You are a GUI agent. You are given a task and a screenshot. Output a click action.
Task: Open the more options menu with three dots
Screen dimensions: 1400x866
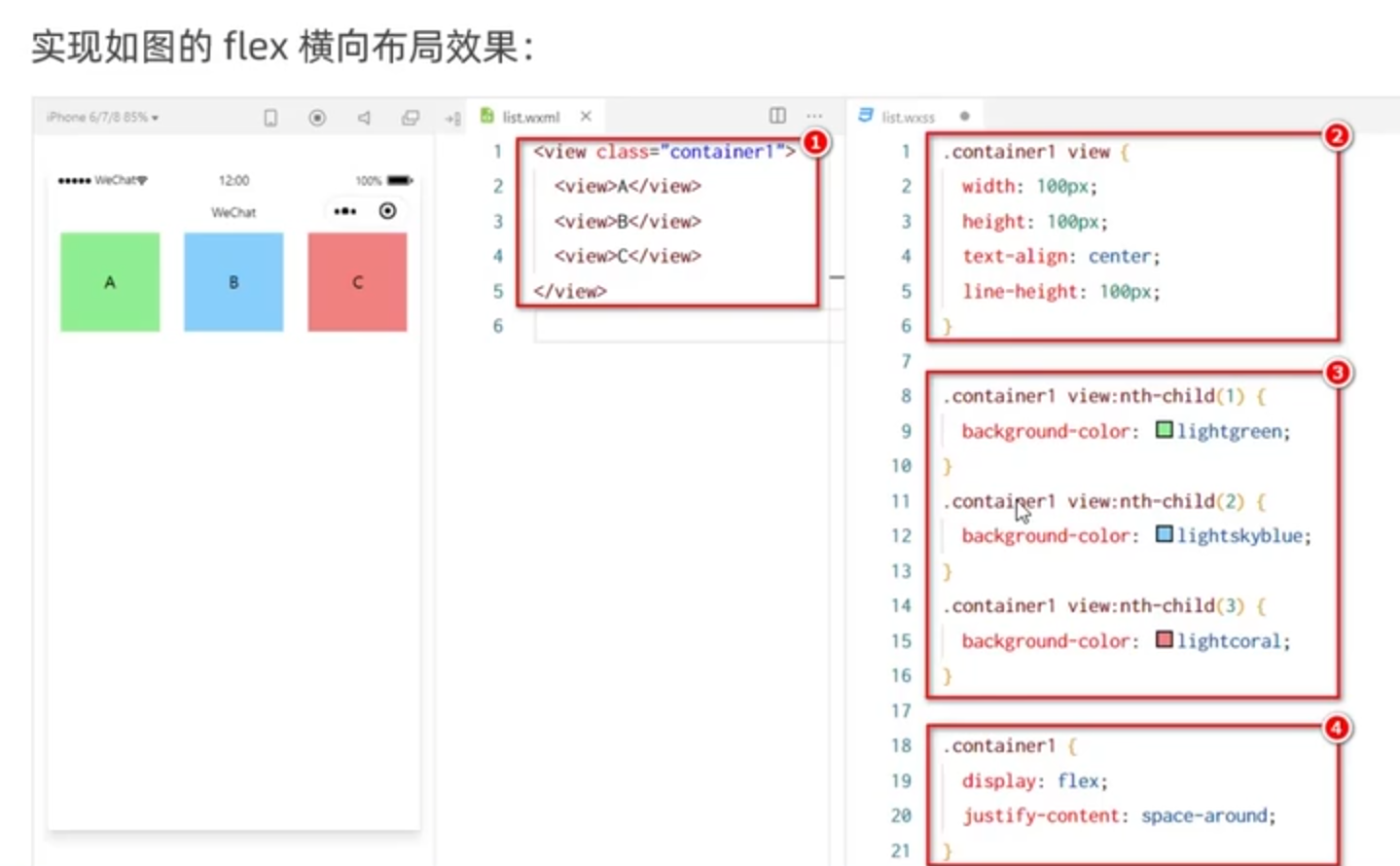pos(815,116)
